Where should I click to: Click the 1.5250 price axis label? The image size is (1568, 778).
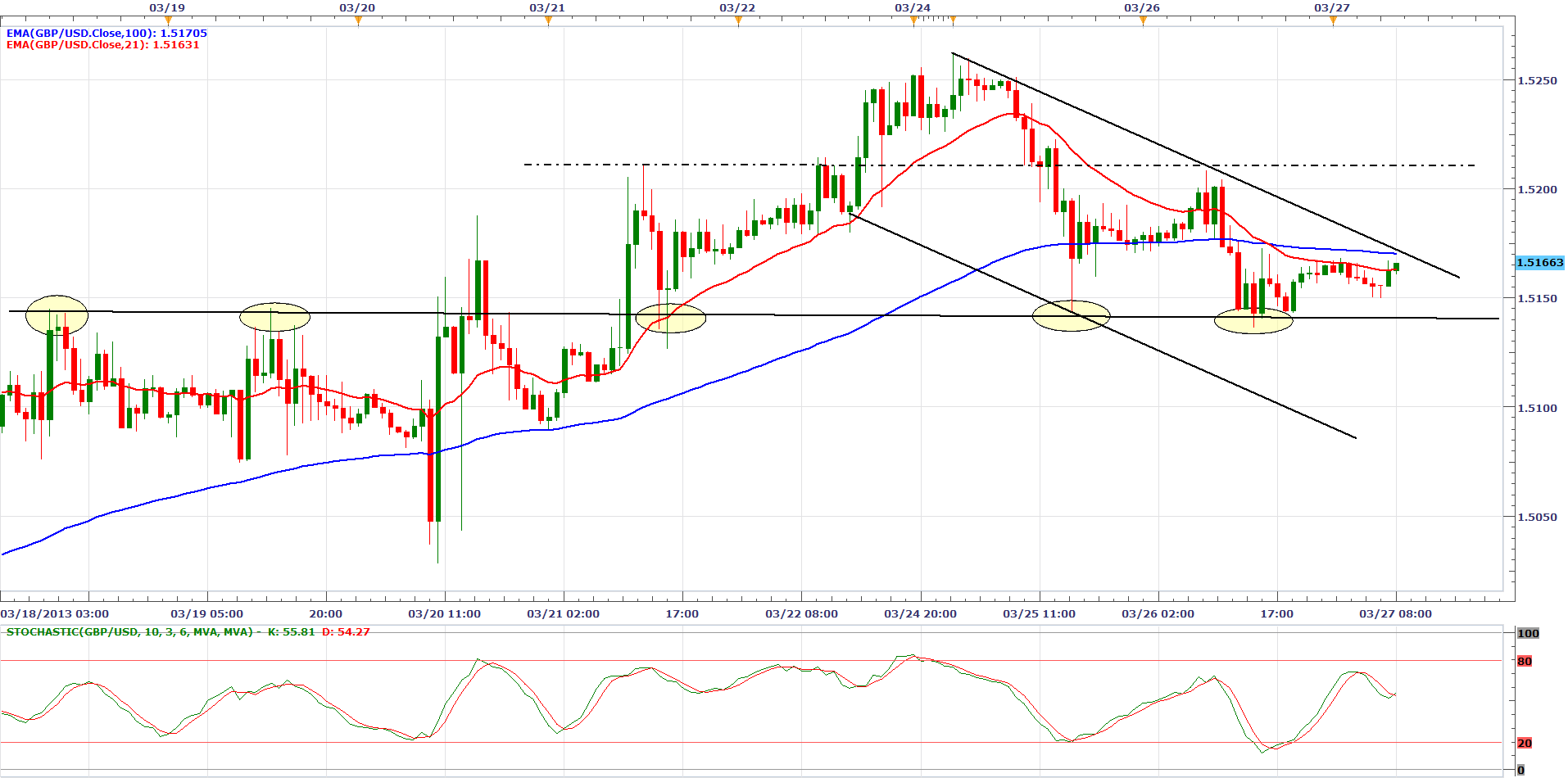click(x=1537, y=81)
